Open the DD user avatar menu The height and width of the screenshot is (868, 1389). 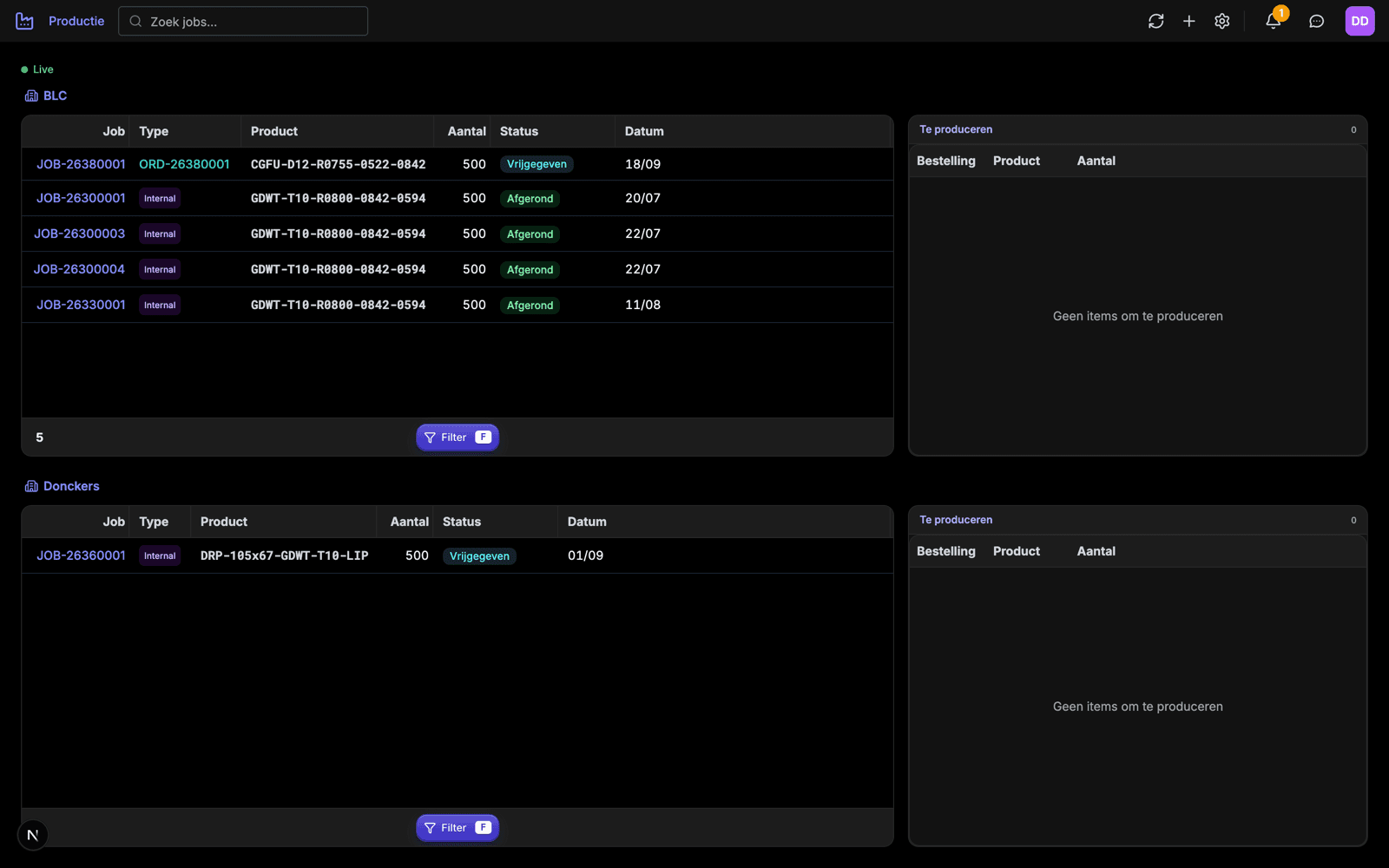[1359, 21]
